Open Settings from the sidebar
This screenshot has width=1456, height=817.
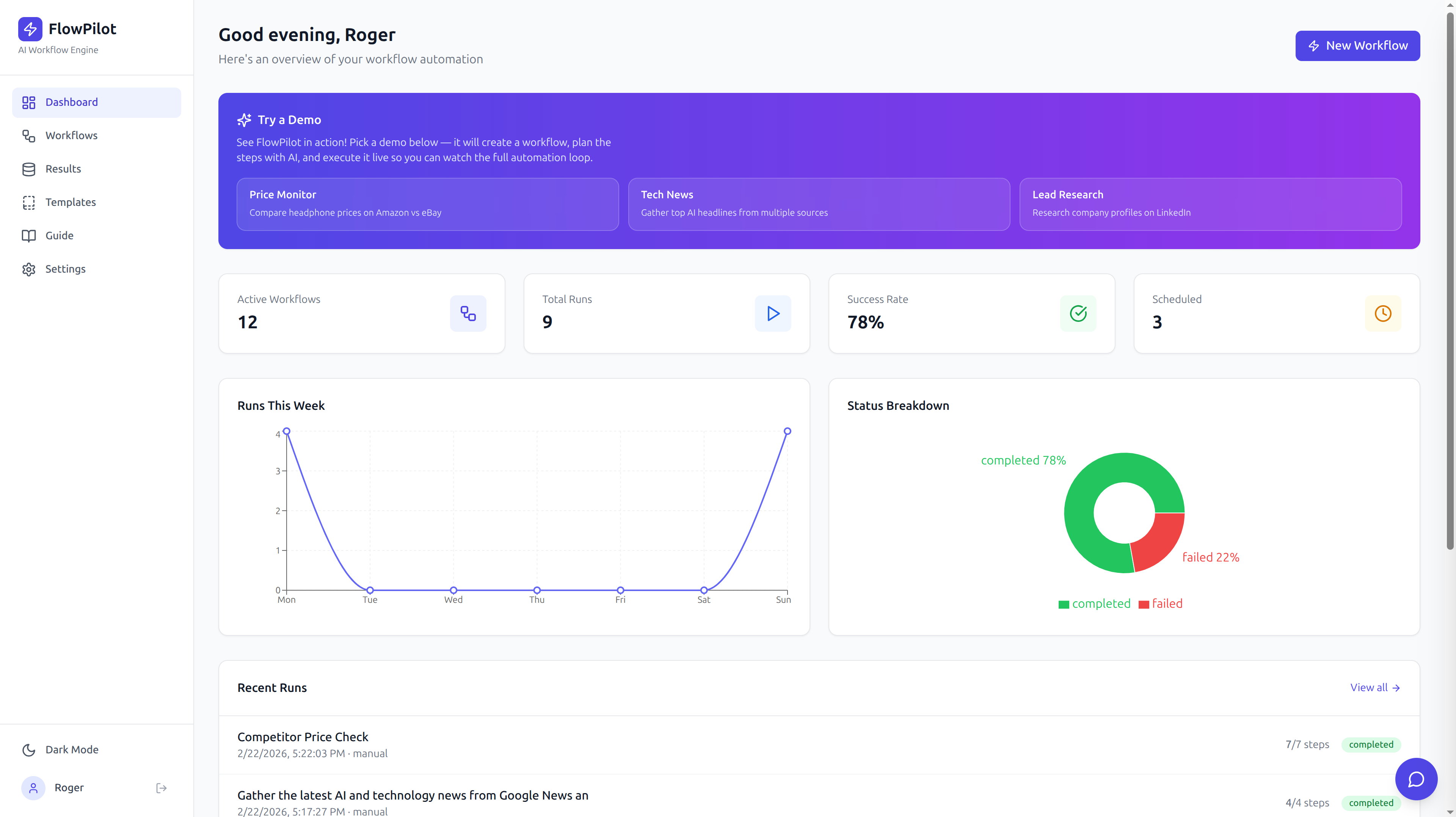point(65,269)
